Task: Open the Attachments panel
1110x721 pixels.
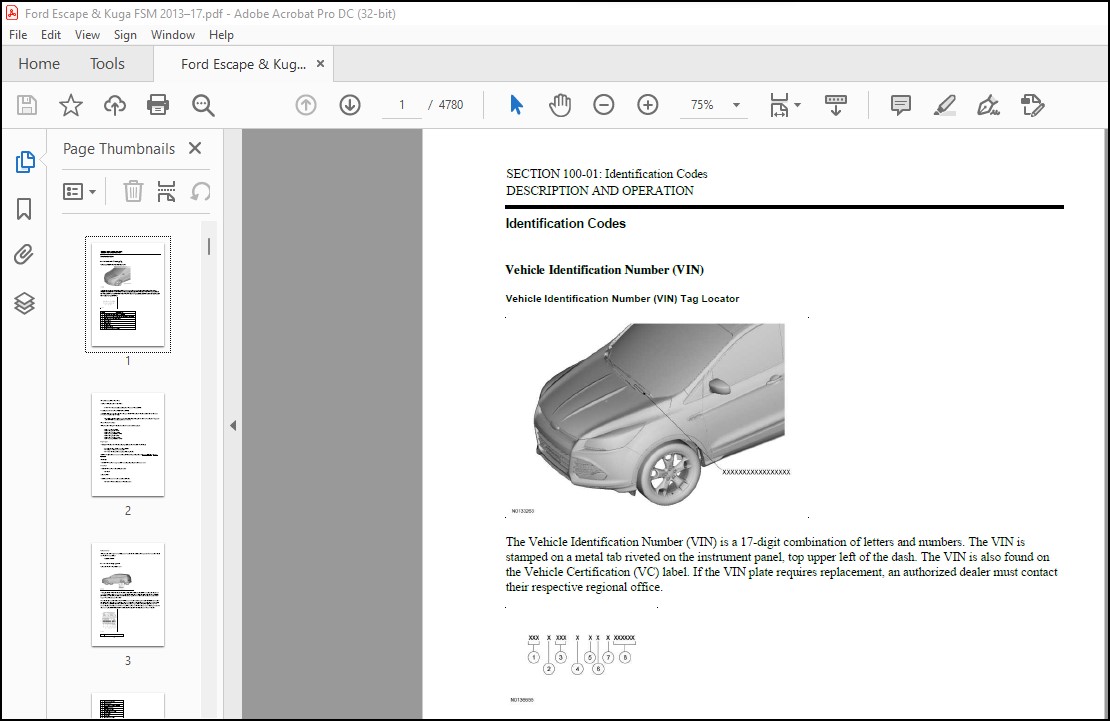Action: click(x=25, y=254)
